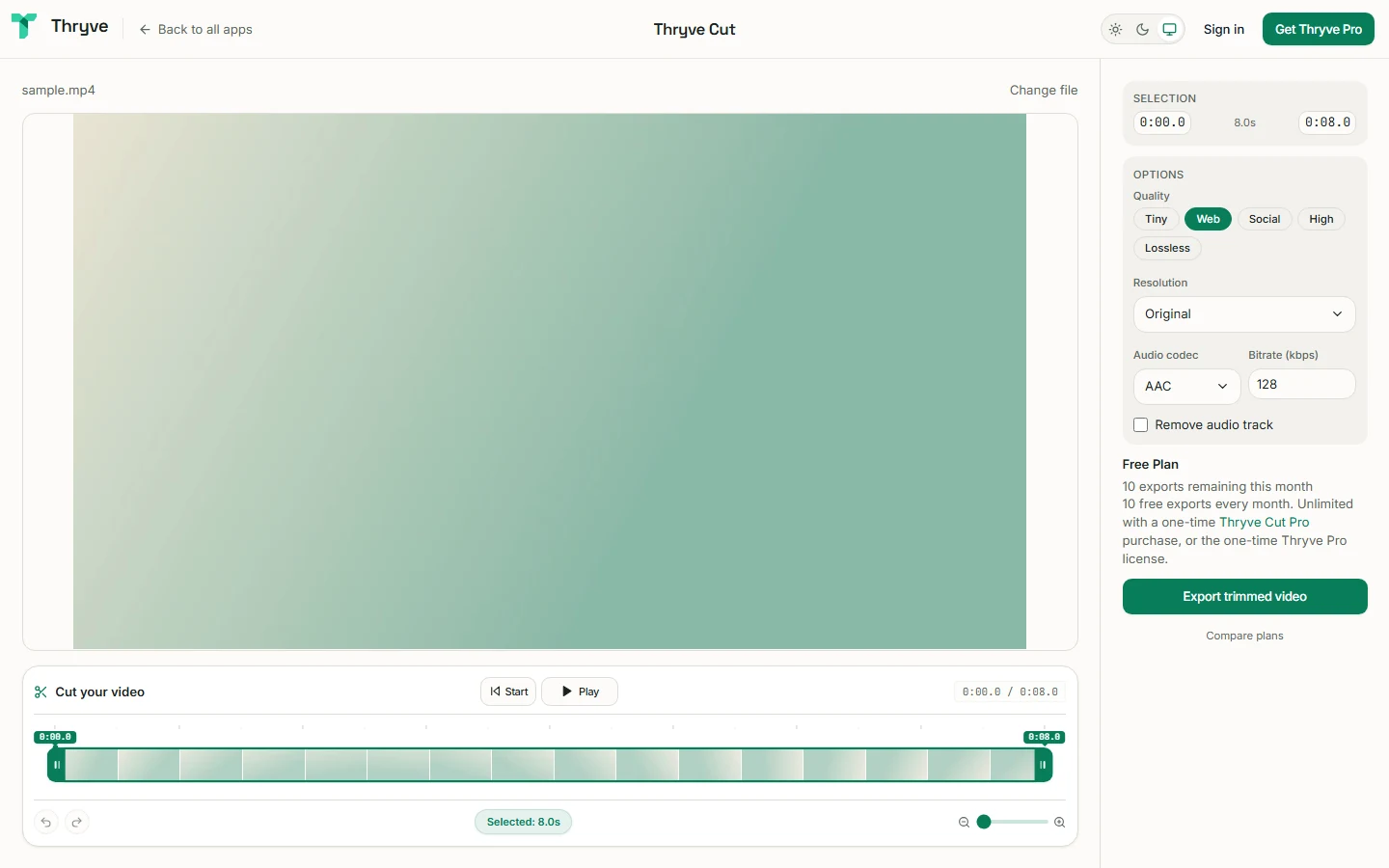
Task: Click the Thryve logo icon
Action: (x=24, y=26)
